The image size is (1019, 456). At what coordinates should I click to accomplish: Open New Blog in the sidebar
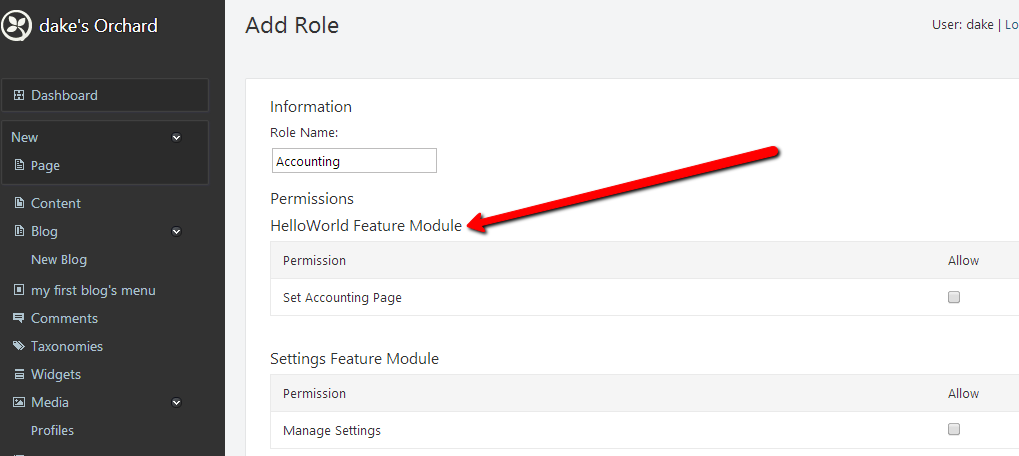pyautogui.click(x=59, y=260)
